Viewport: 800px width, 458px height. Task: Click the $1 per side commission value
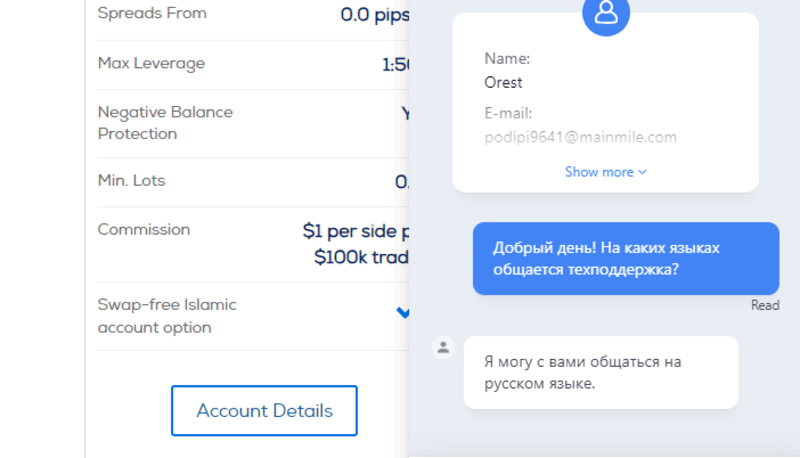pos(356,244)
